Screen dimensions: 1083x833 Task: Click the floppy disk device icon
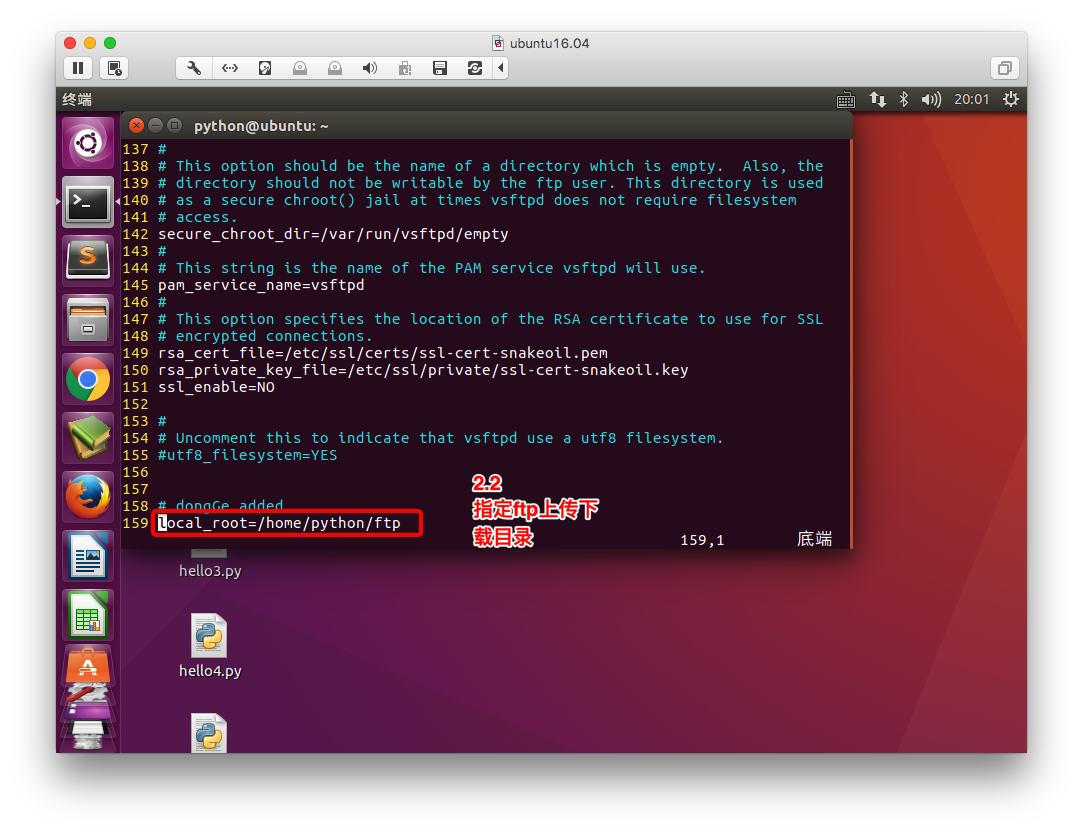pyautogui.click(x=439, y=68)
